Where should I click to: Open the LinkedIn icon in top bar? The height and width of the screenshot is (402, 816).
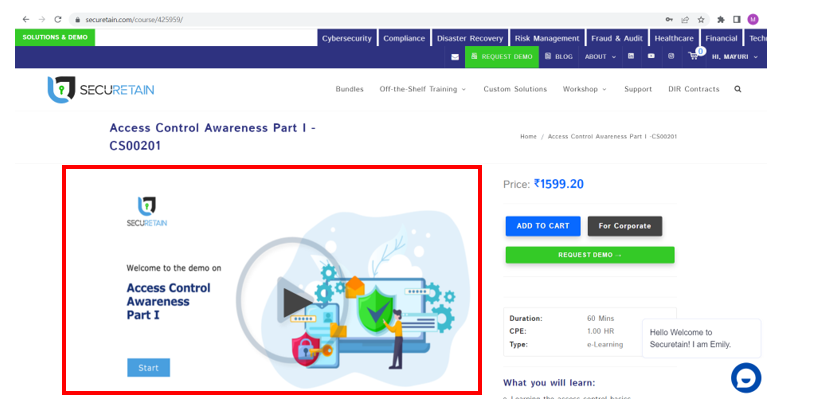(631, 56)
